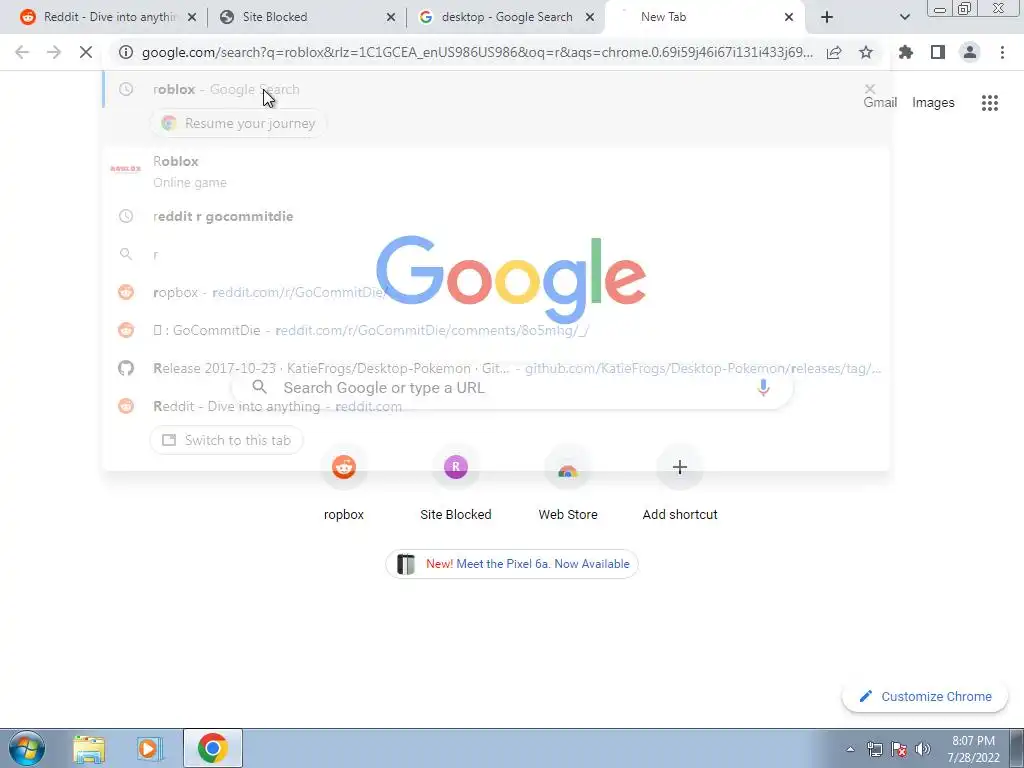Click the Customize Chrome button
Image resolution: width=1024 pixels, height=768 pixels.
coord(925,696)
